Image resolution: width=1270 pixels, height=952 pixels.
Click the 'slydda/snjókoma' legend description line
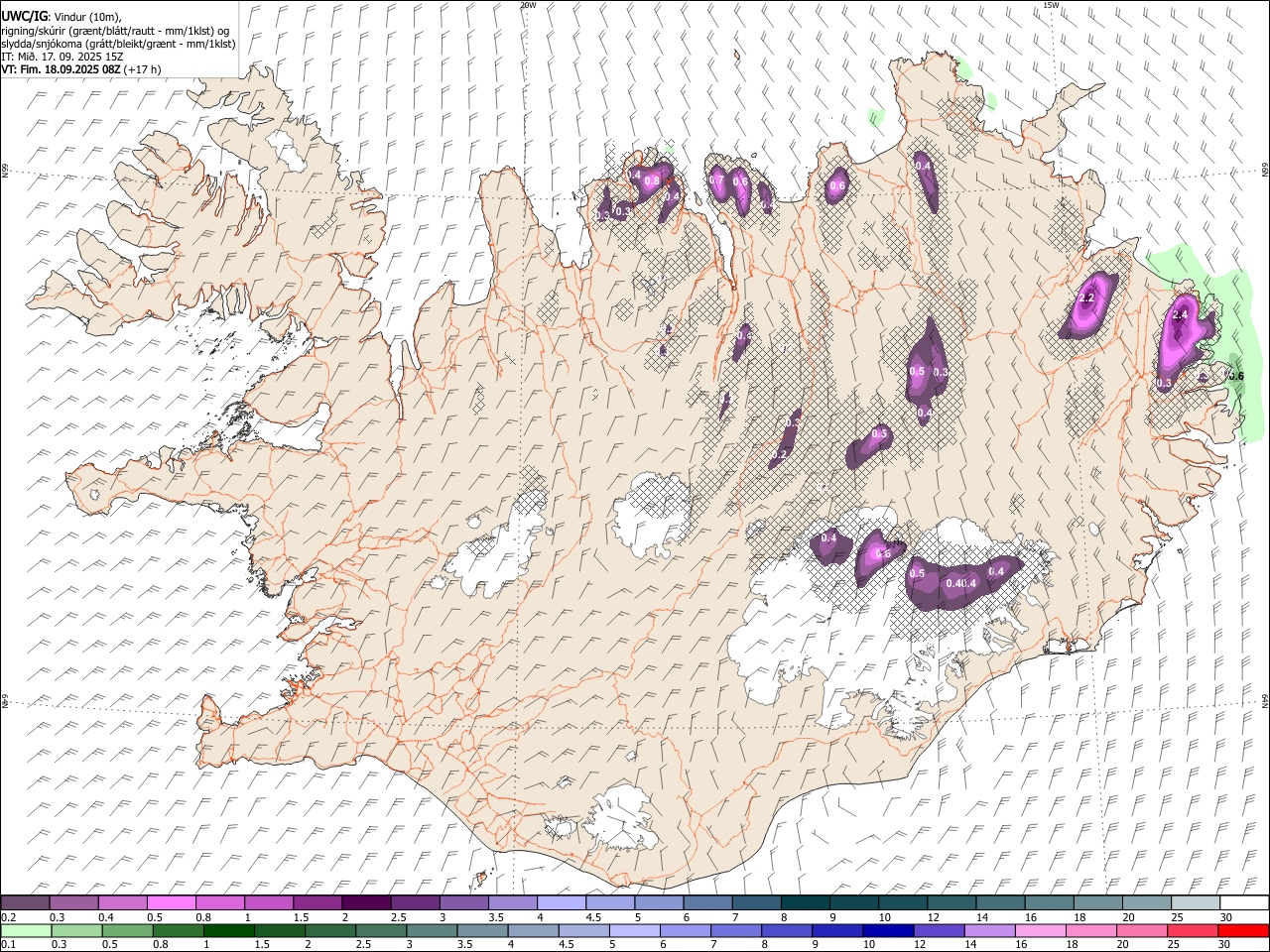(x=118, y=44)
